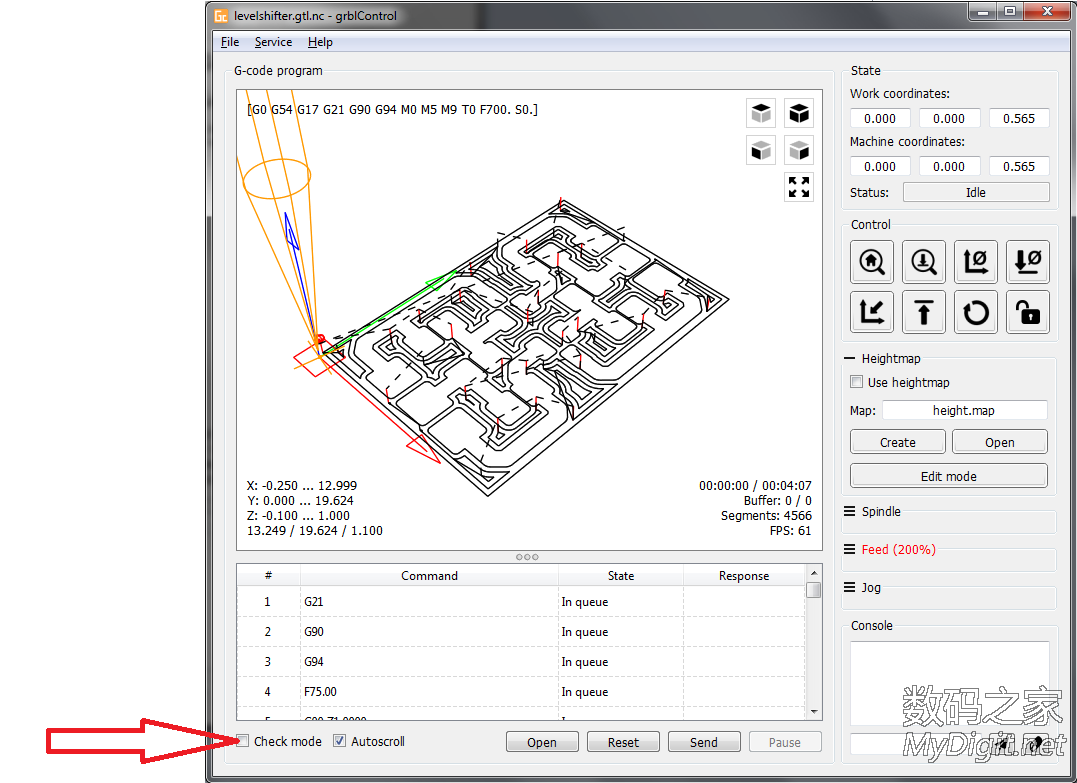
Task: Zero the XY axes
Action: pos(975,262)
